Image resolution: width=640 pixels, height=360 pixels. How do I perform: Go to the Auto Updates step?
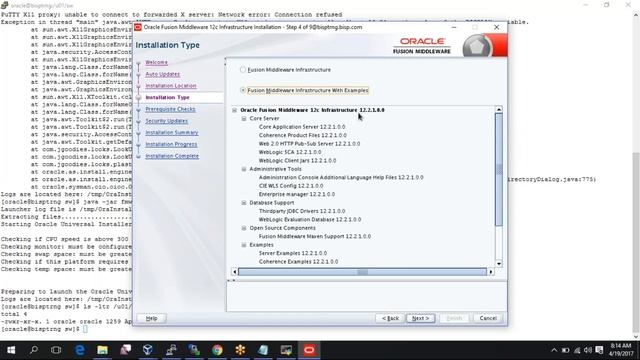[x=162, y=74]
